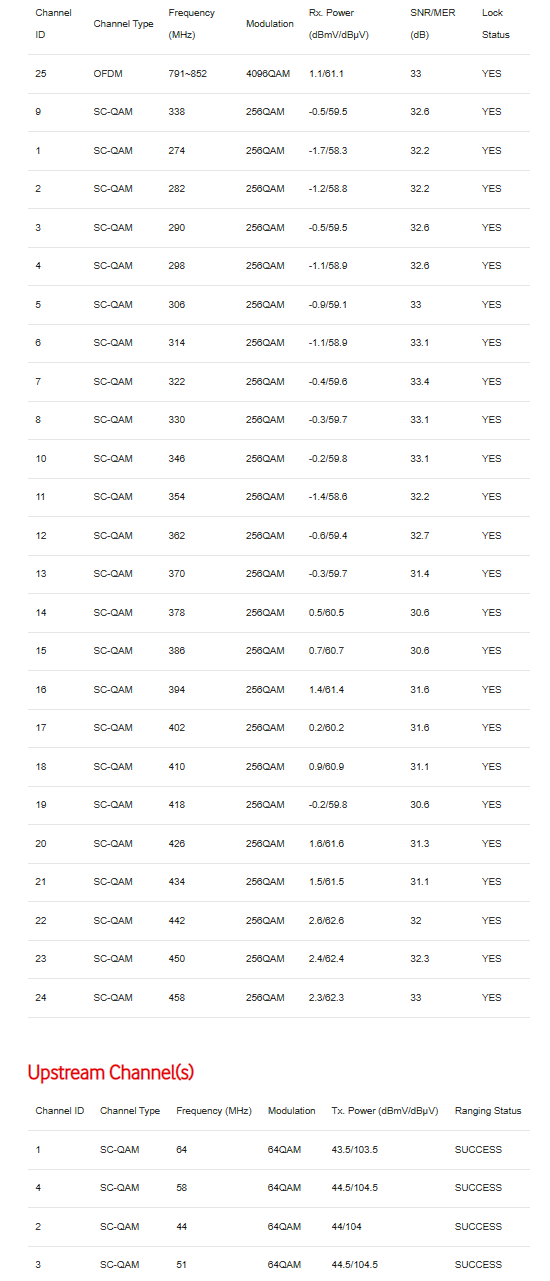Select Rx power 2.6/62.6 for channel 22
This screenshot has width=550, height=1281.
tap(327, 921)
